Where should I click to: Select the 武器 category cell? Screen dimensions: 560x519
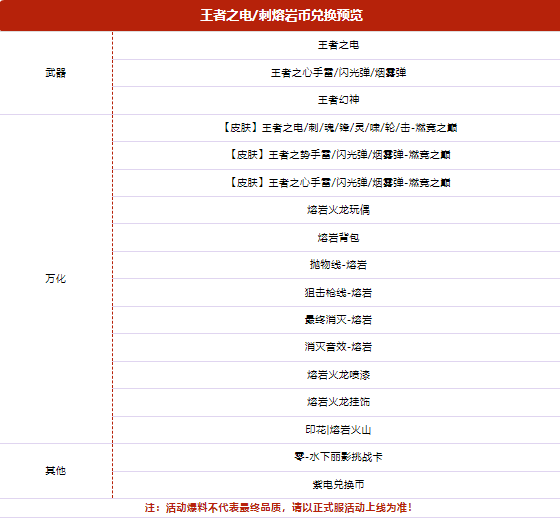pyautogui.click(x=56, y=73)
